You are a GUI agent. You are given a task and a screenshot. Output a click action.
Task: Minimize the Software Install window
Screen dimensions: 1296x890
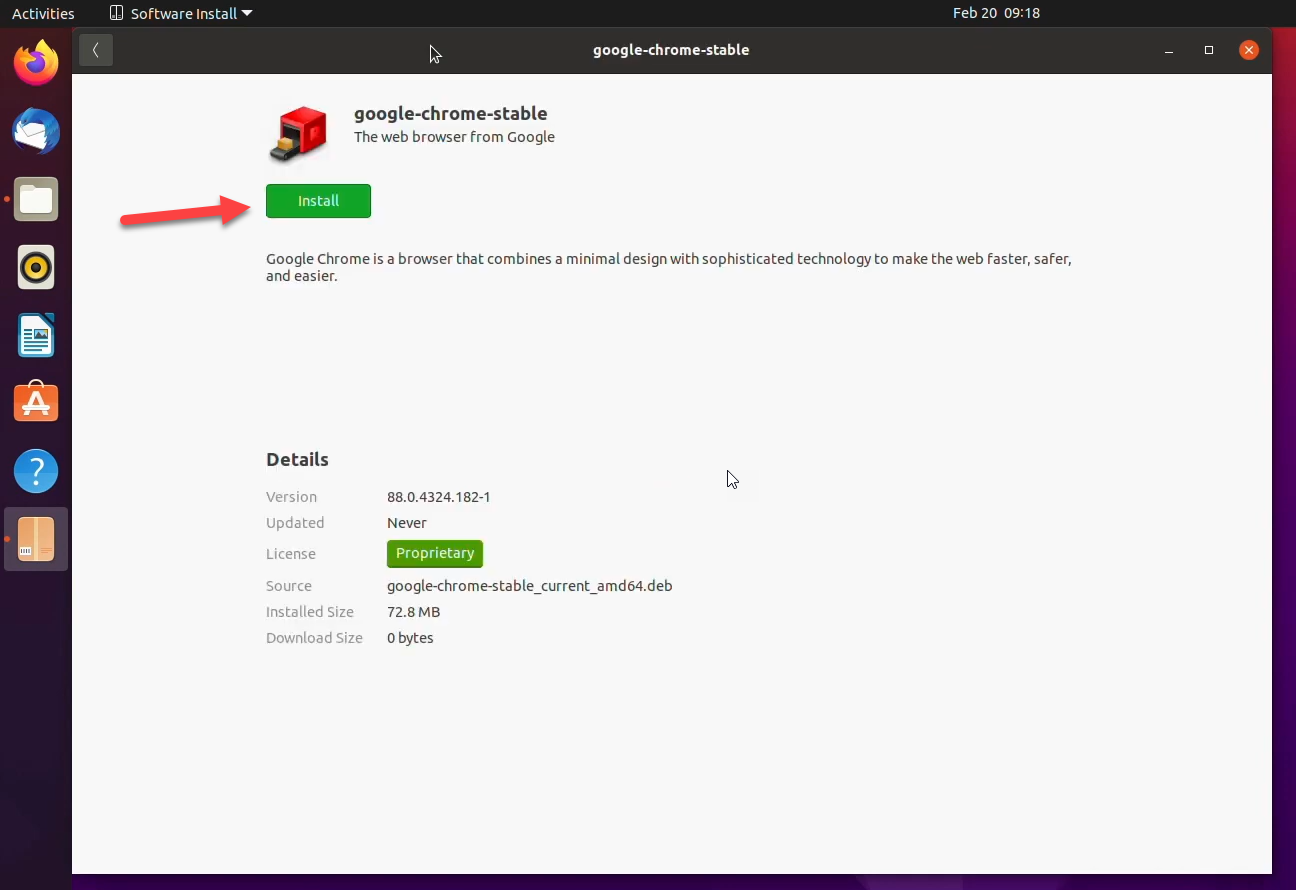point(1169,50)
